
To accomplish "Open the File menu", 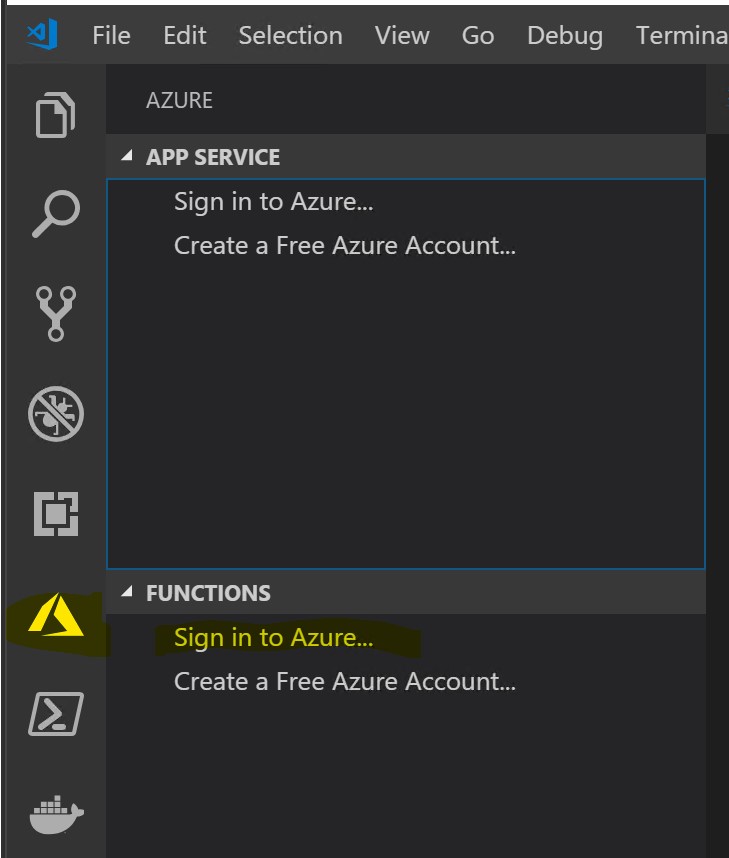I will (111, 36).
